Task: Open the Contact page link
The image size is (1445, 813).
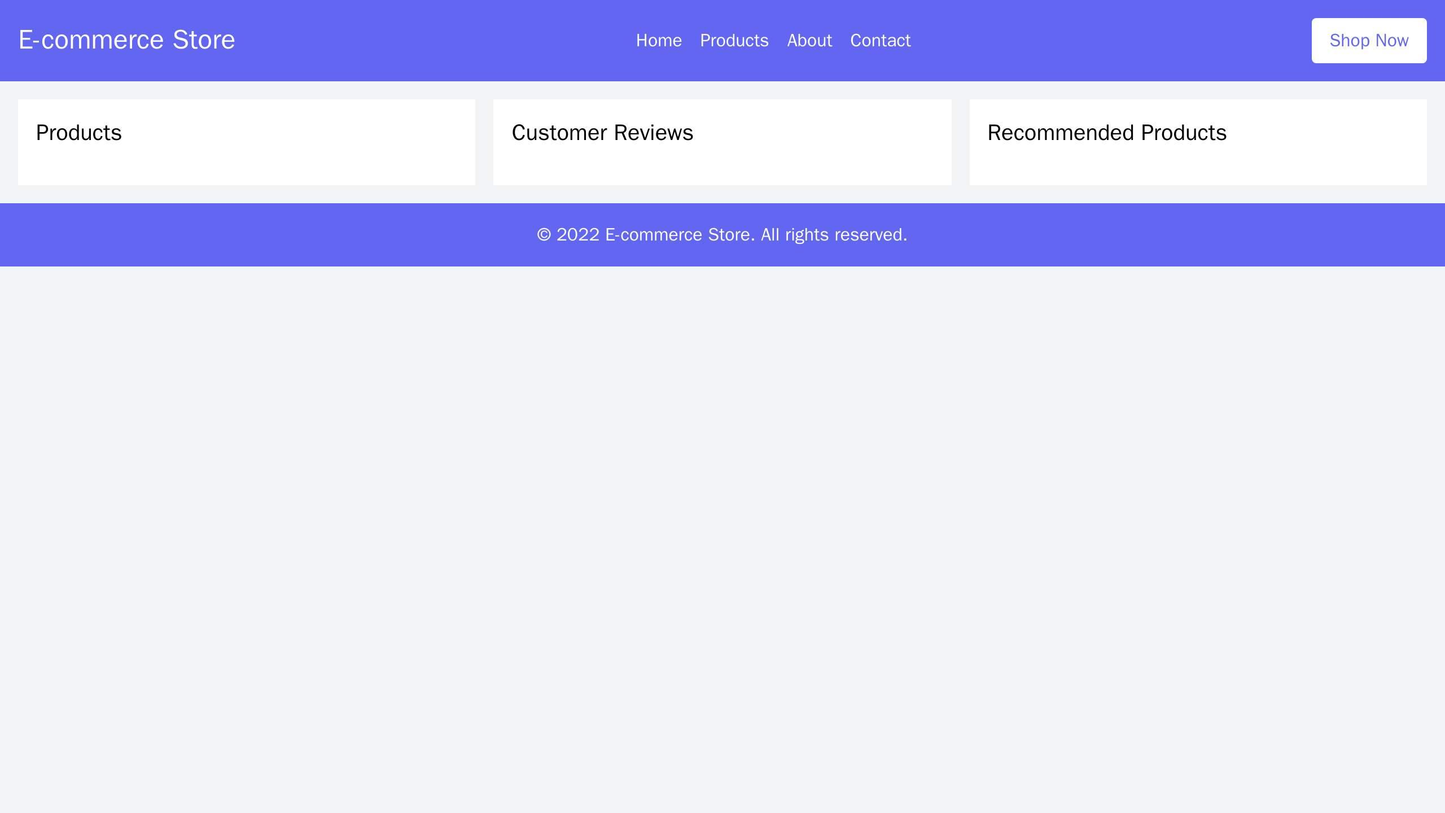Action: coord(879,41)
